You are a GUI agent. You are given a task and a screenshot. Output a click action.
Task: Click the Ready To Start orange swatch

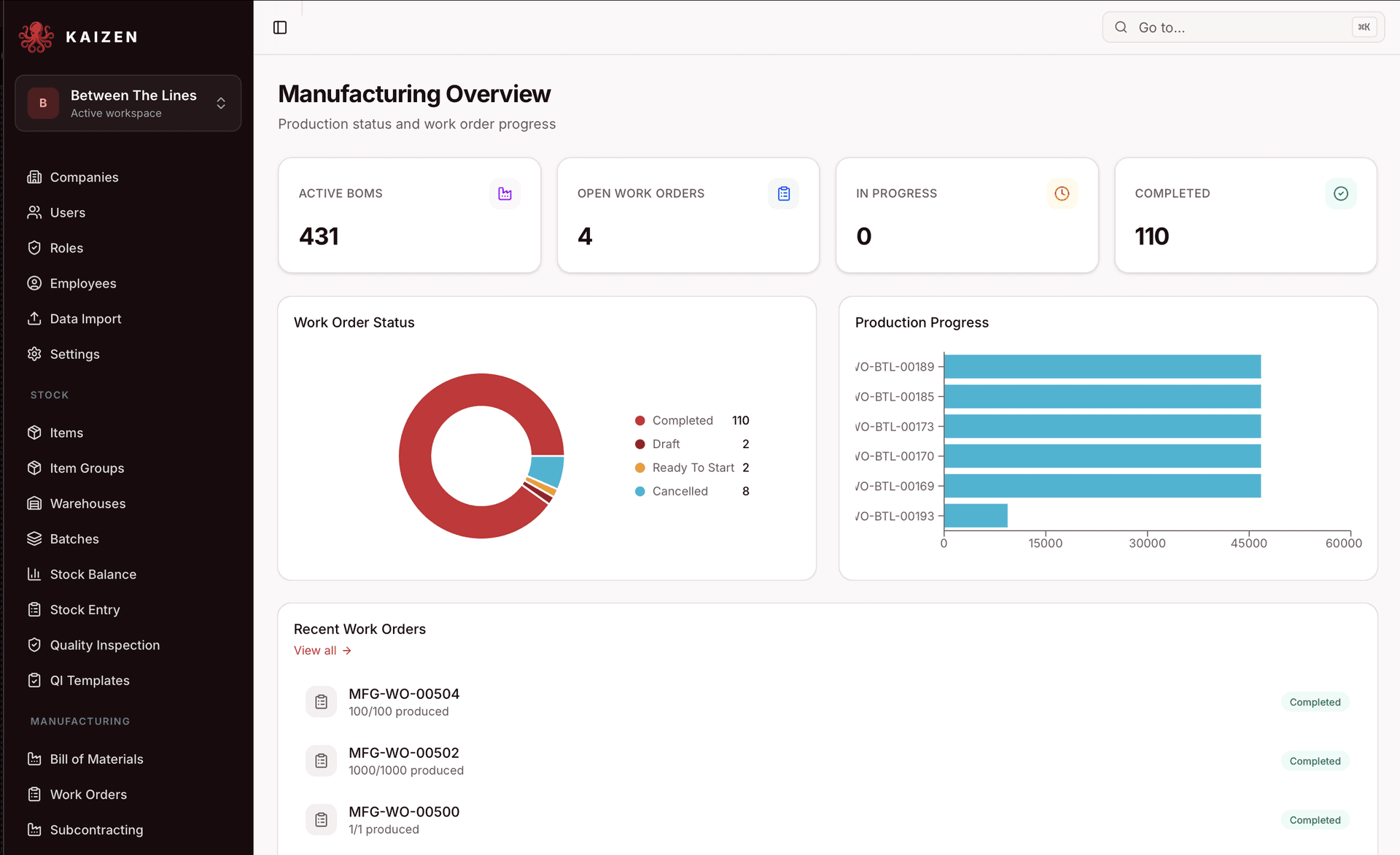pyautogui.click(x=640, y=468)
